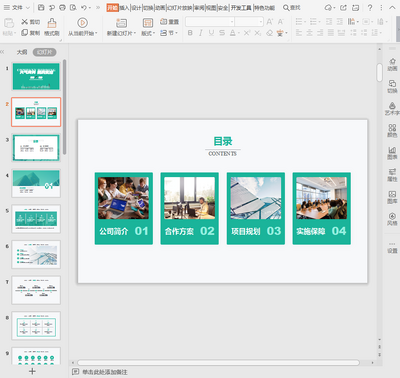Open the 图表 side panel icon

click(x=392, y=153)
